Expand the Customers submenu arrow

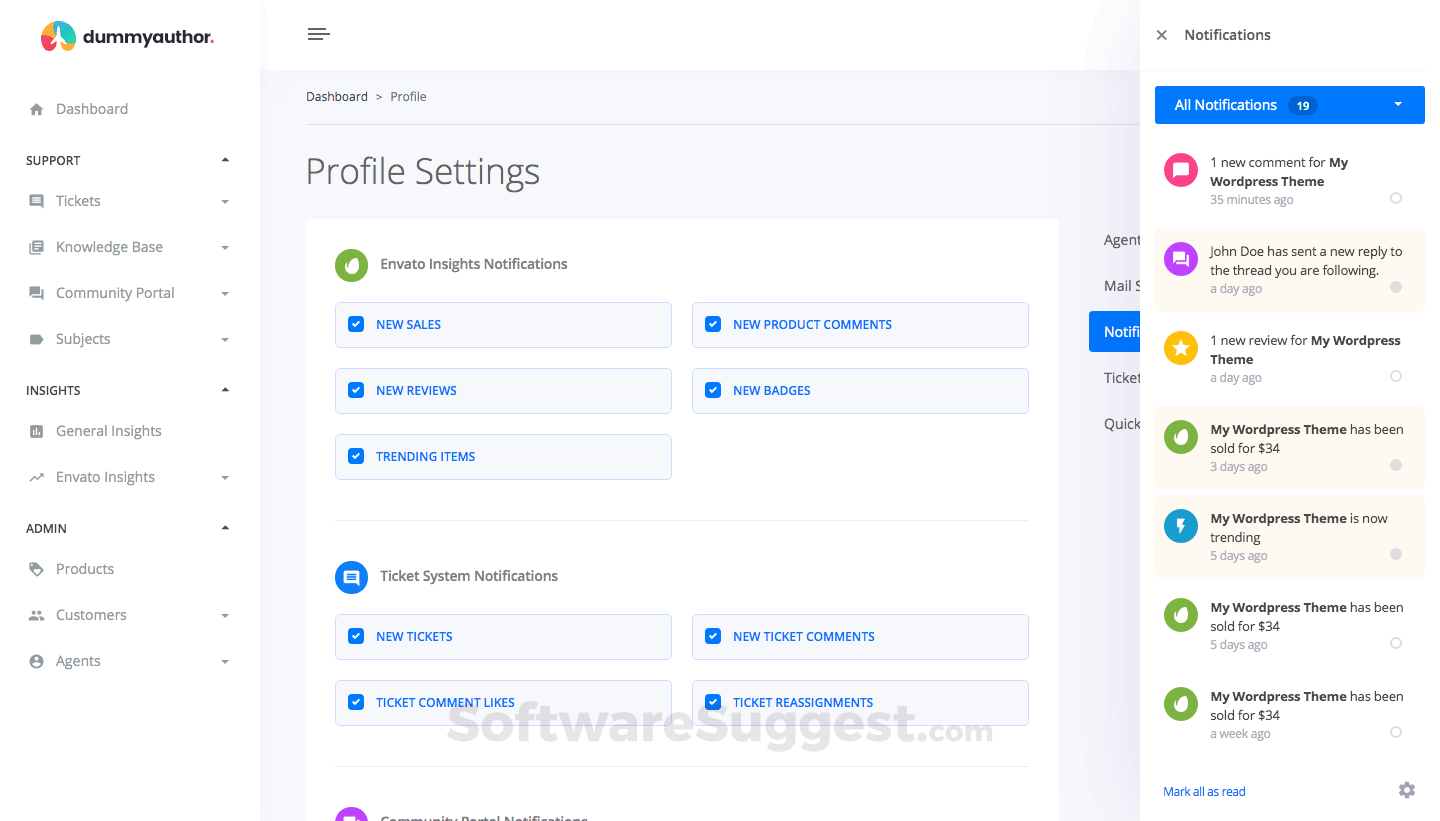point(225,616)
